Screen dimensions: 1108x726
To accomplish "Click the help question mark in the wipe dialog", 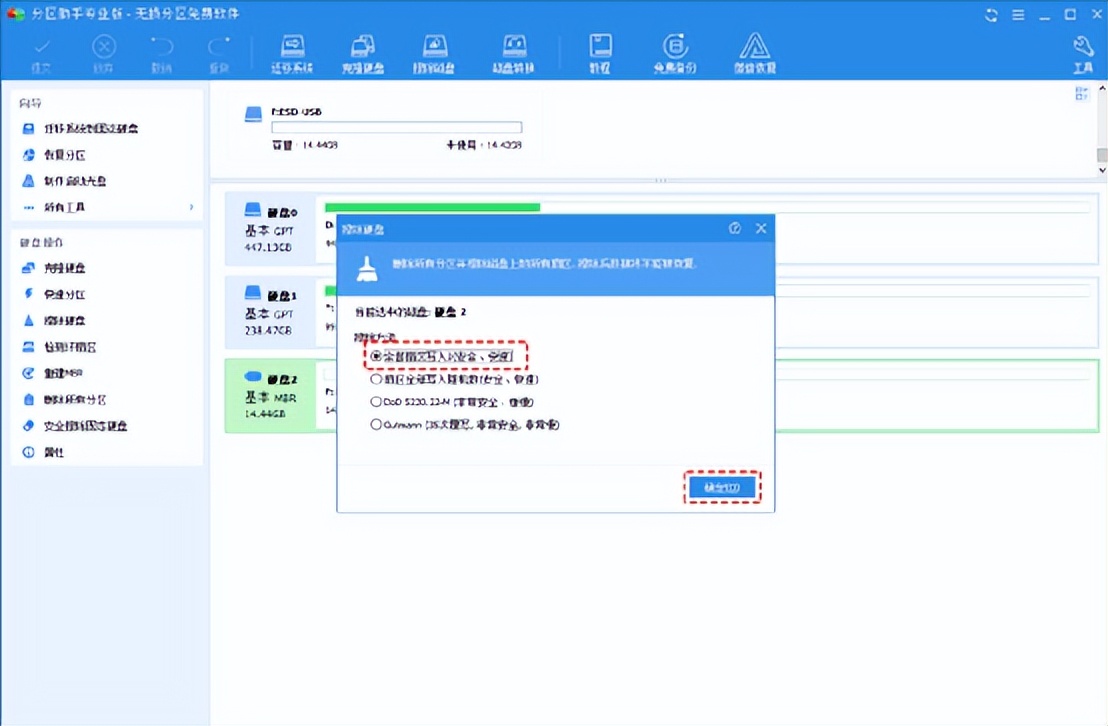I will pos(735,228).
